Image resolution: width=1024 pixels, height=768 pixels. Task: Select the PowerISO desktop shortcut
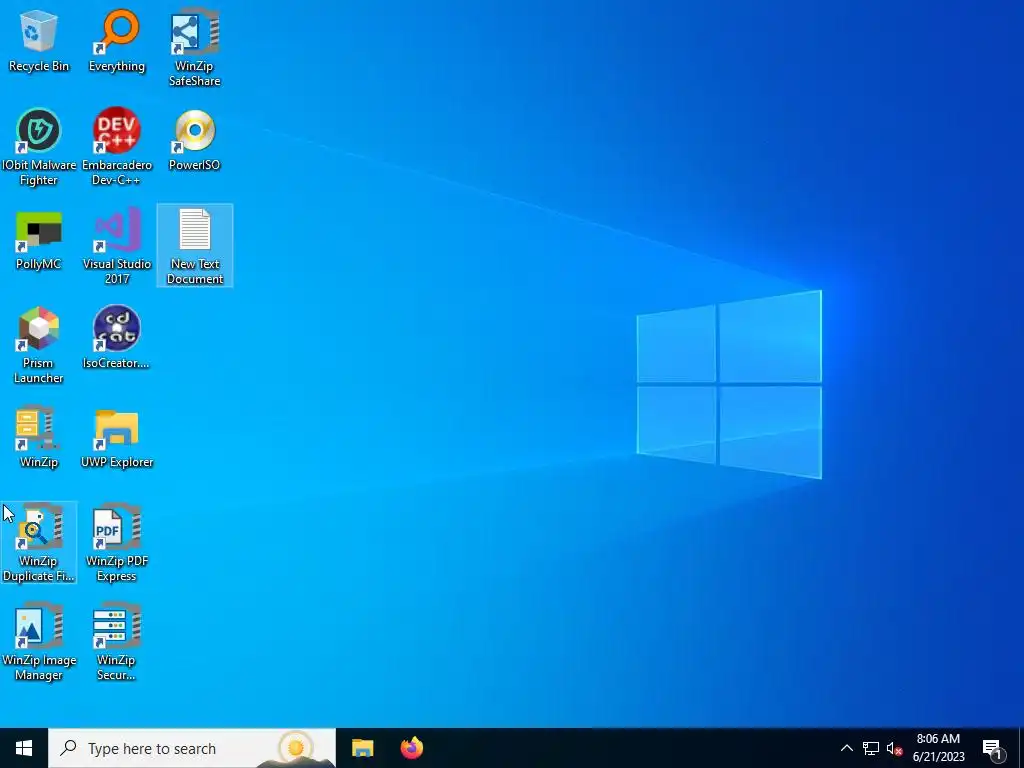(195, 140)
